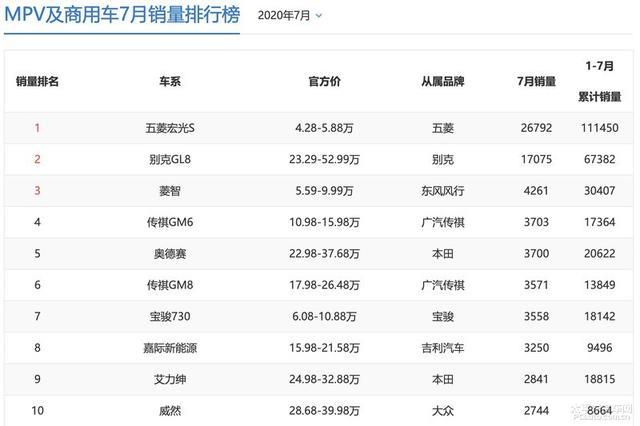
Task: Click July sales value 4261
Action: pos(536,191)
